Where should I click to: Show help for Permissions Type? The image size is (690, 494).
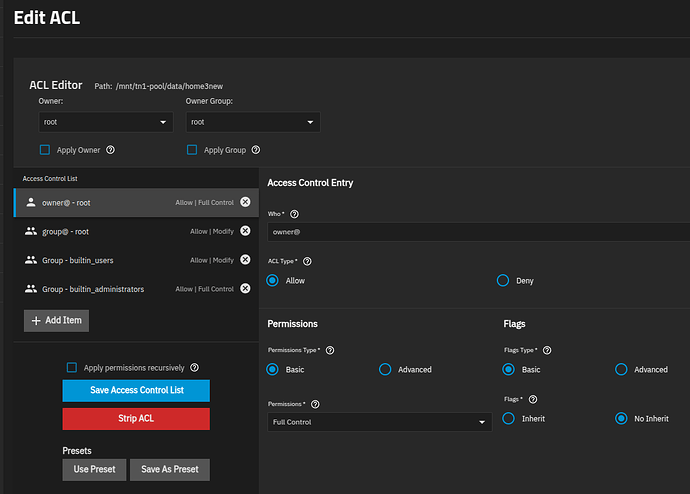point(330,350)
